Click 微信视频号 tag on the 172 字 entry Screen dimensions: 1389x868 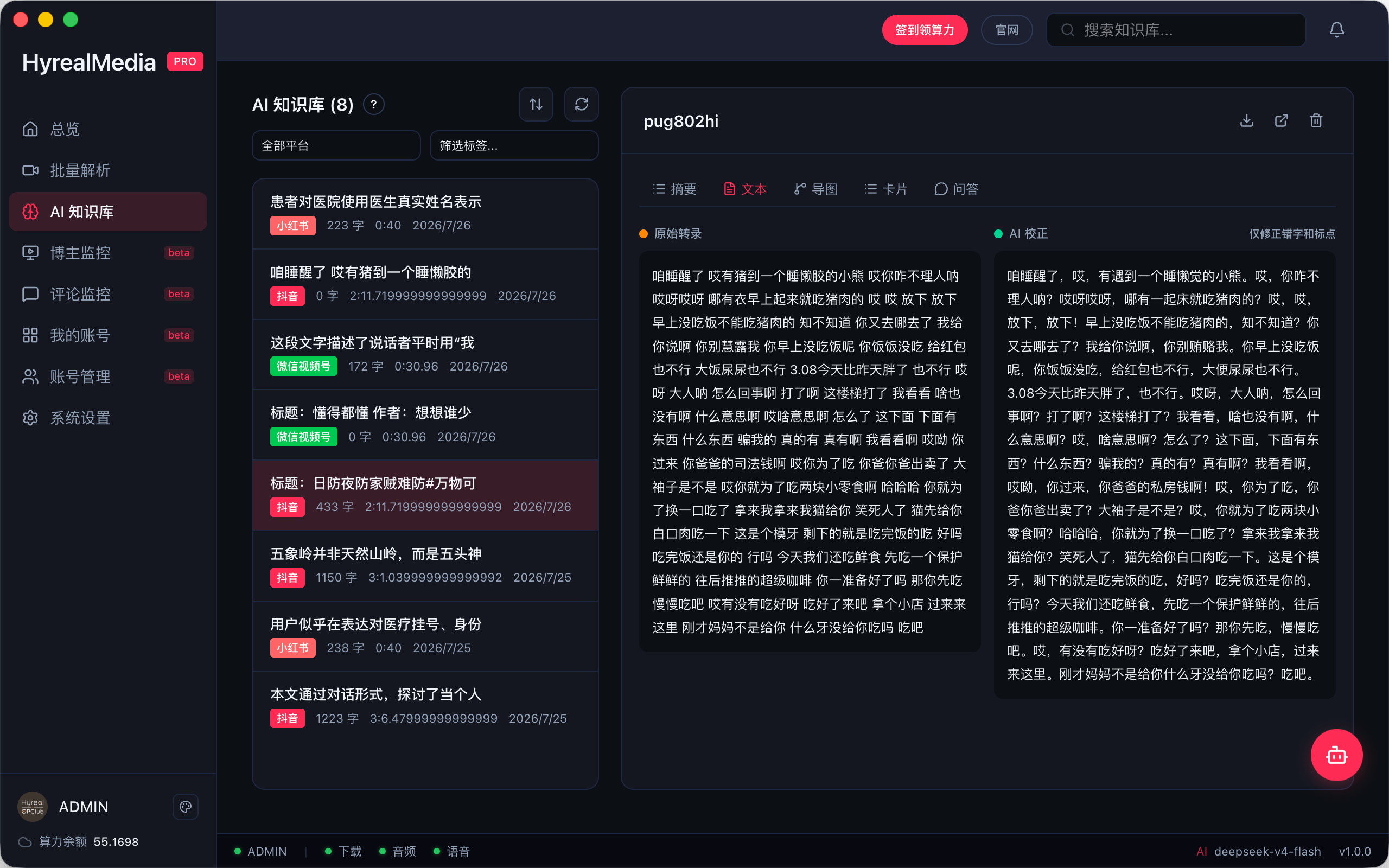click(304, 366)
